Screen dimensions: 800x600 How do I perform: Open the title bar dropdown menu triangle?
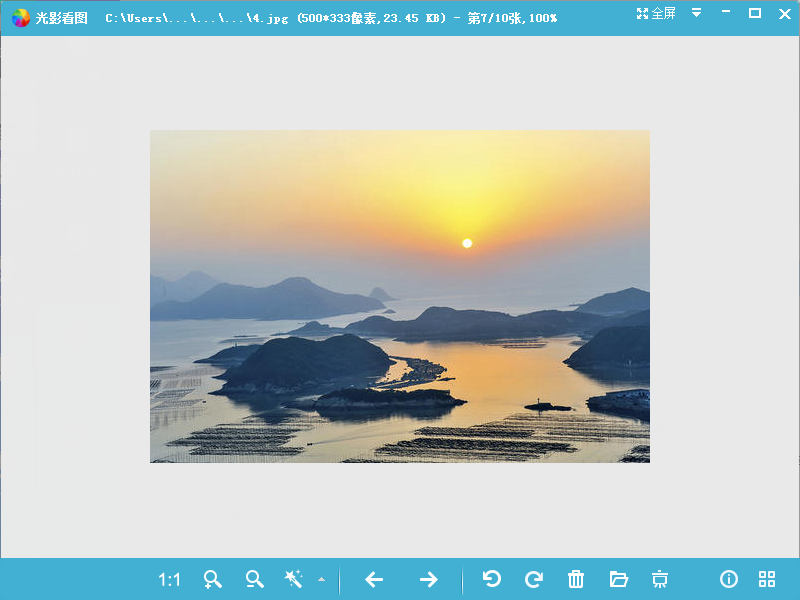696,13
